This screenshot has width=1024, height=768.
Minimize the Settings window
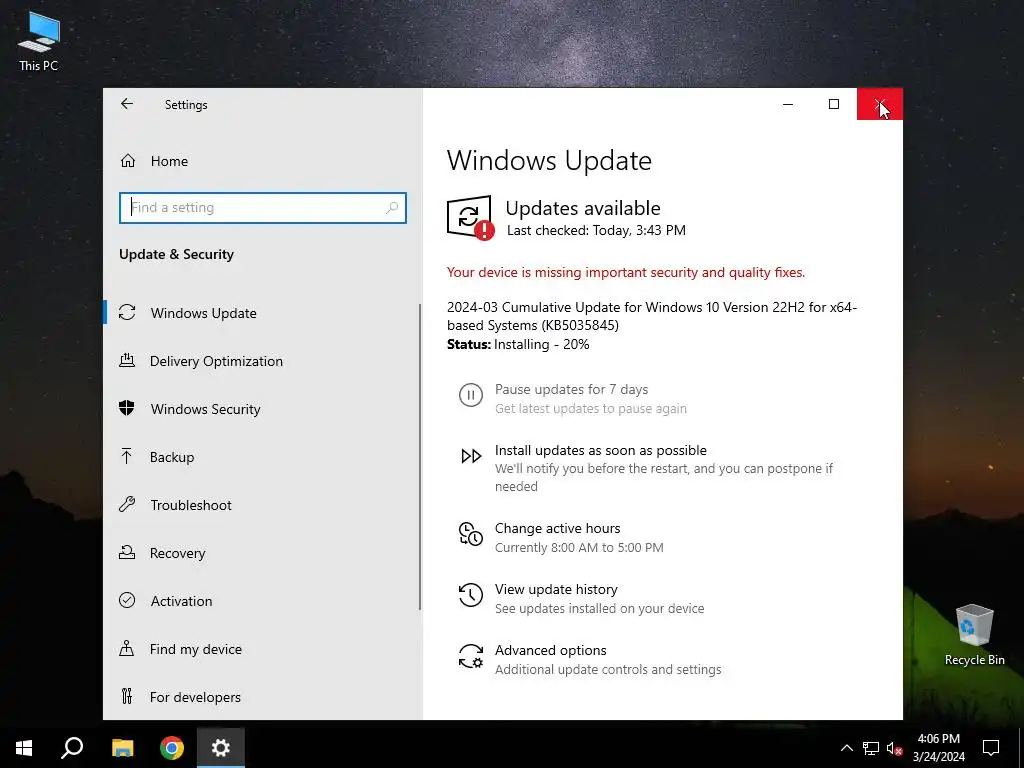click(788, 104)
